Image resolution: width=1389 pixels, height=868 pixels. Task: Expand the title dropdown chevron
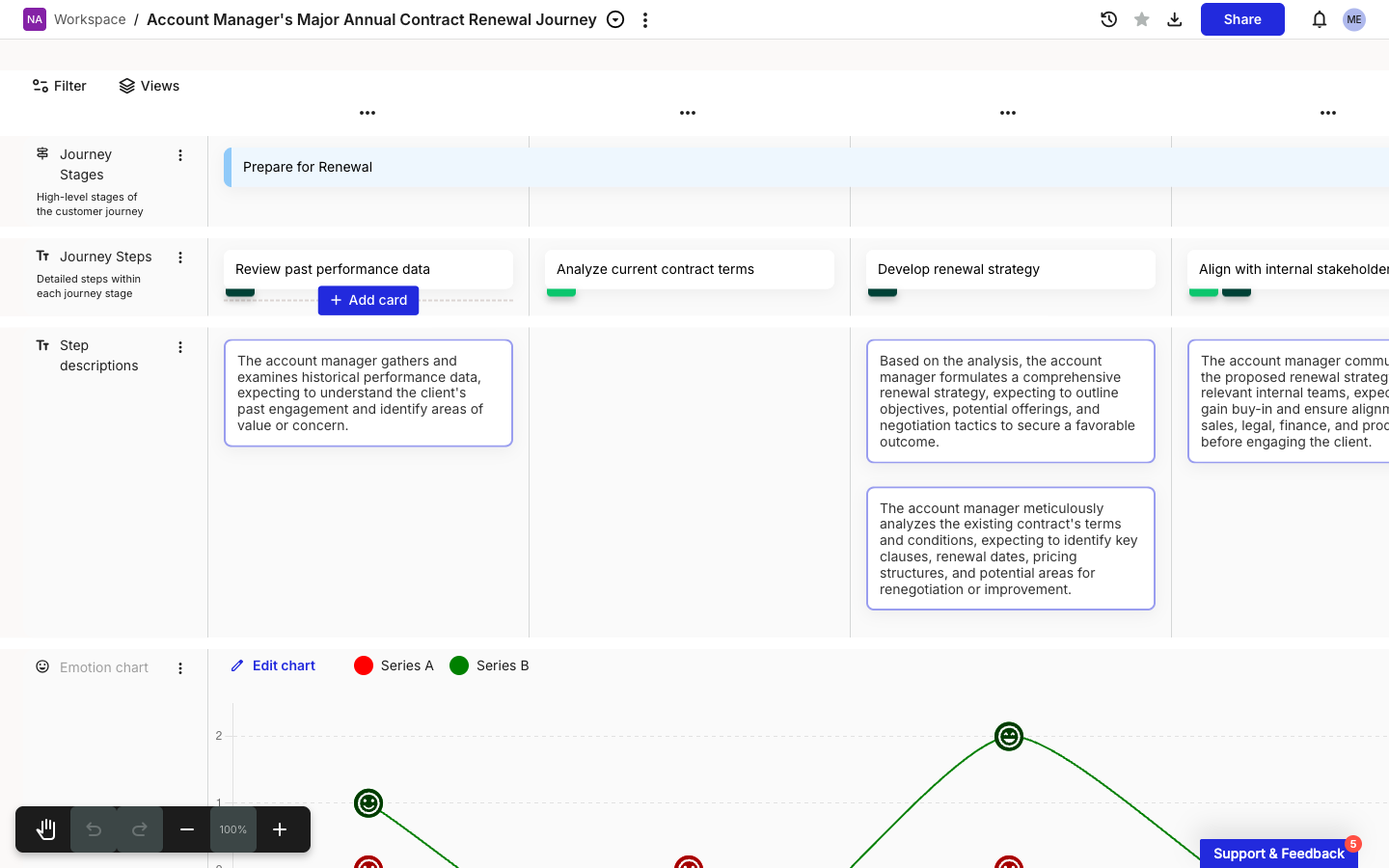pos(615,19)
